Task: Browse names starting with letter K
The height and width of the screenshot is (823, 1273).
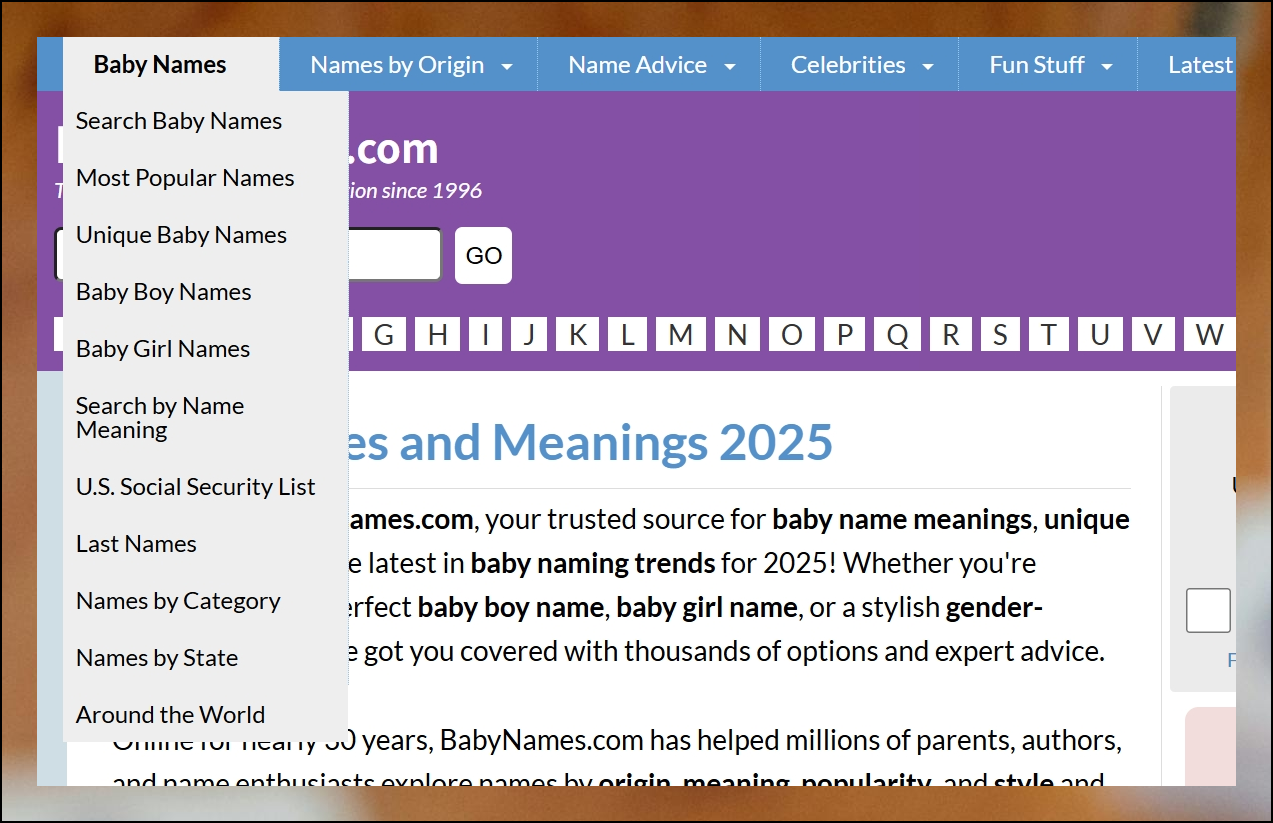Action: coord(578,334)
